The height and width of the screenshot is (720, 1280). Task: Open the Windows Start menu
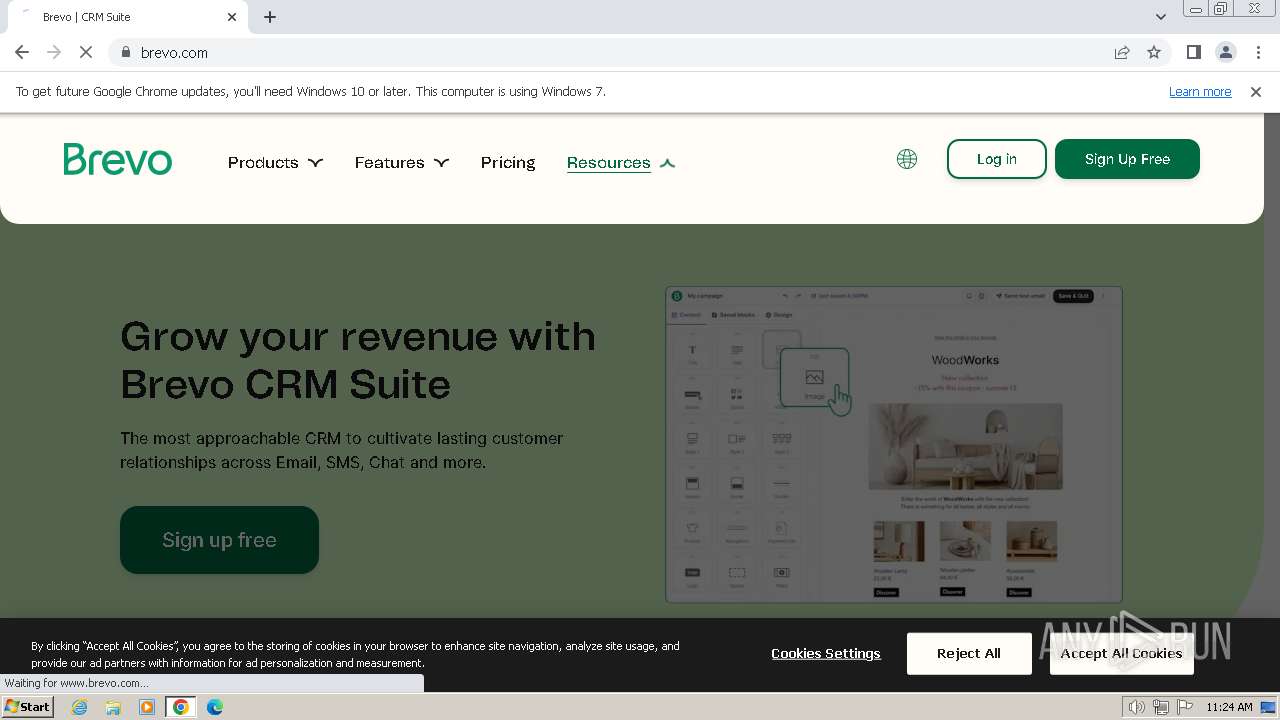(x=28, y=707)
